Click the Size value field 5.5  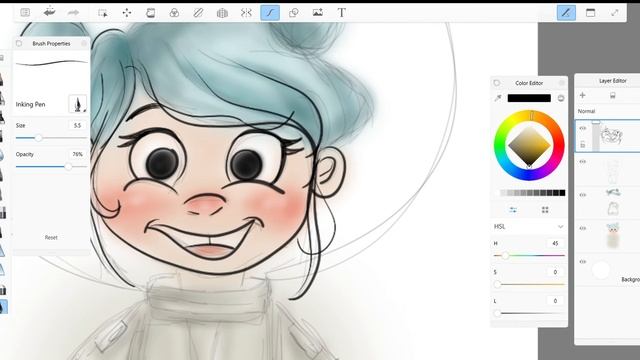pos(78,125)
